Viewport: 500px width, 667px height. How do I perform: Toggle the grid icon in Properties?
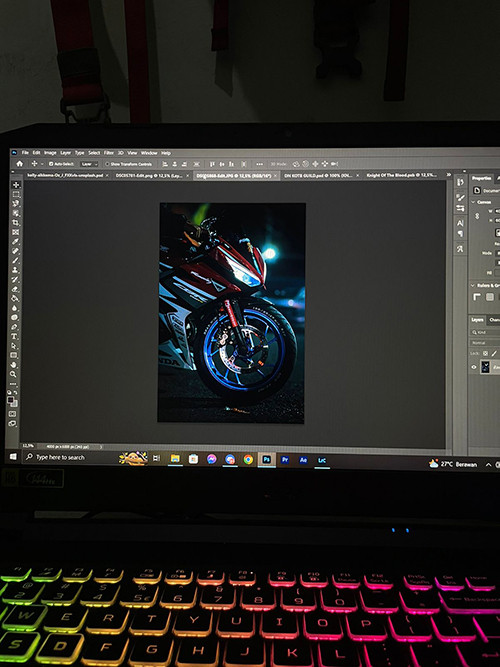pos(490,297)
